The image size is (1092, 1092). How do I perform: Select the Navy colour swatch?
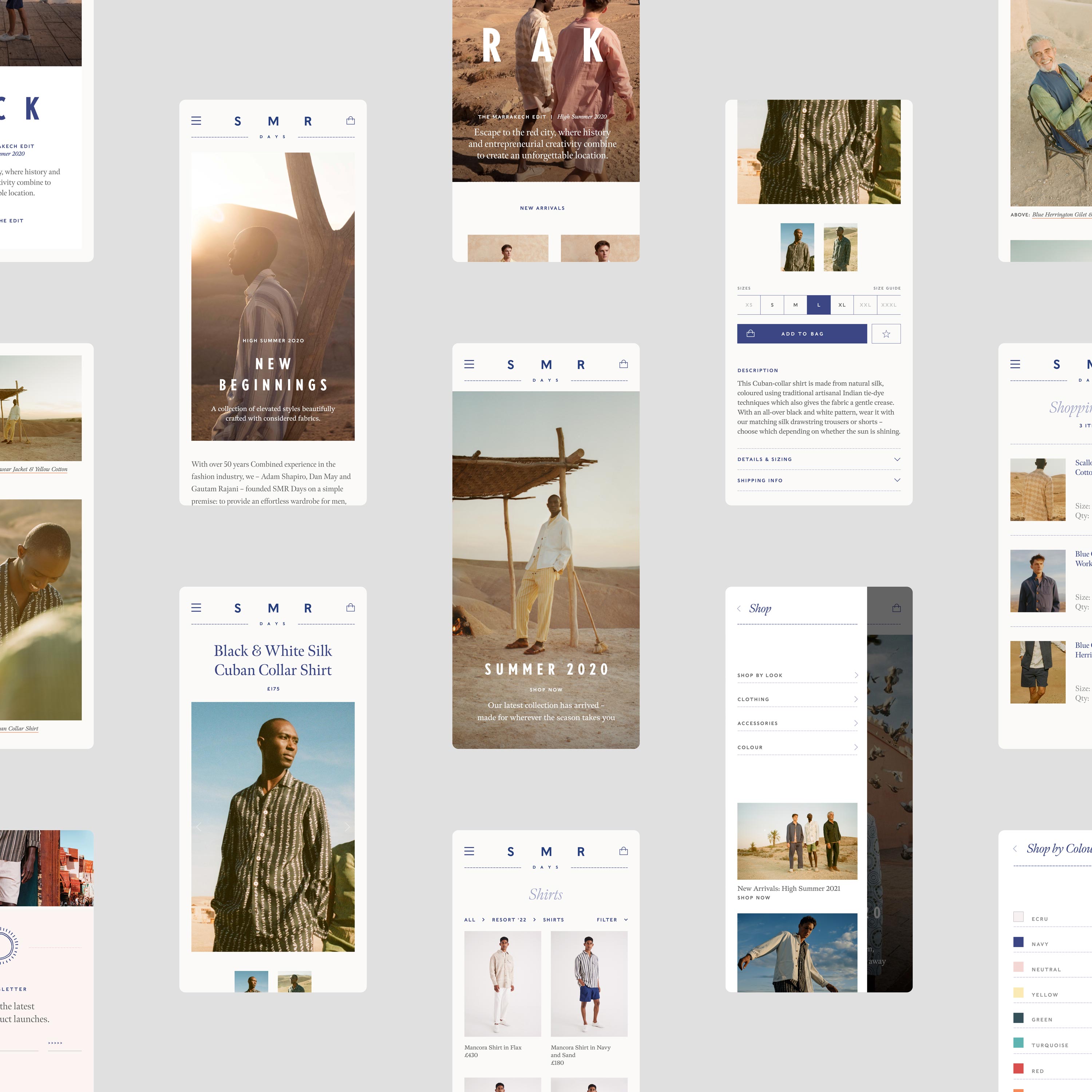coord(1018,942)
